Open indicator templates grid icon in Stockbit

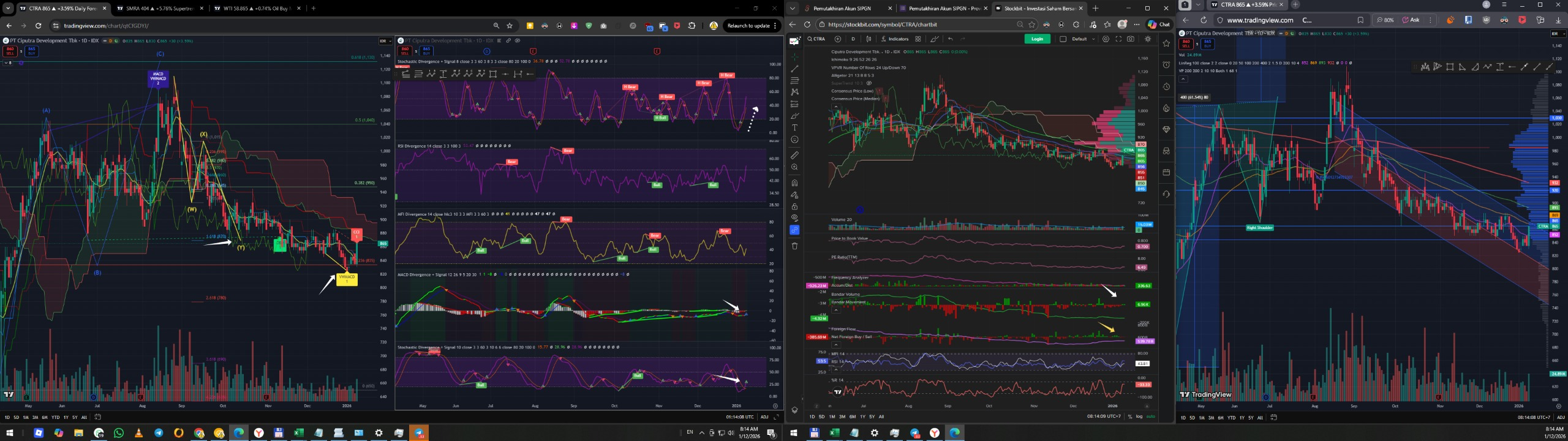pyautogui.click(x=918, y=39)
